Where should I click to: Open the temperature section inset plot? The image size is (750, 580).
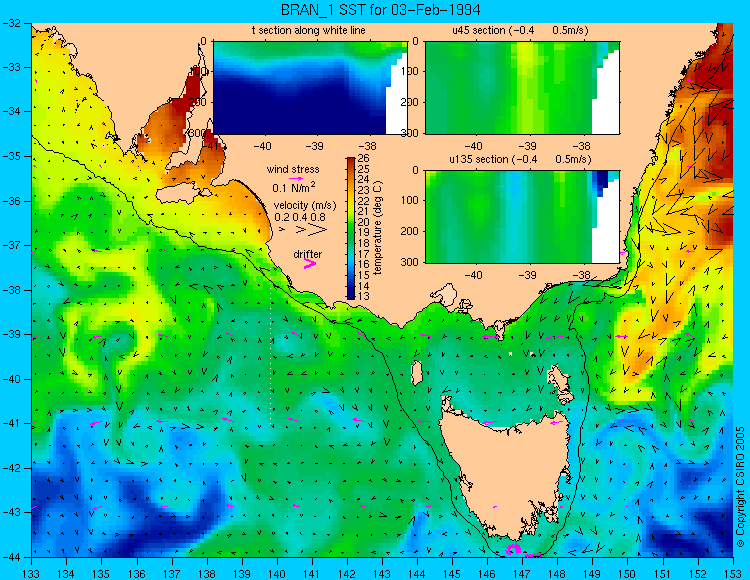coord(310,88)
